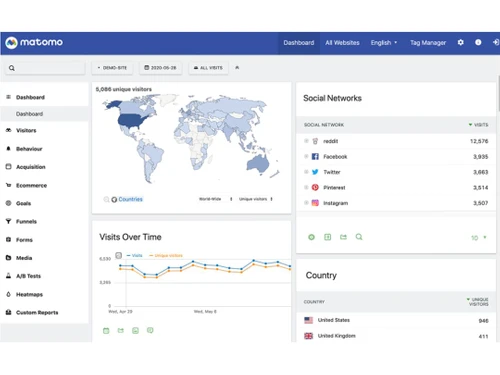Click the Instagram logo icon
500x375 pixels.
point(315,203)
